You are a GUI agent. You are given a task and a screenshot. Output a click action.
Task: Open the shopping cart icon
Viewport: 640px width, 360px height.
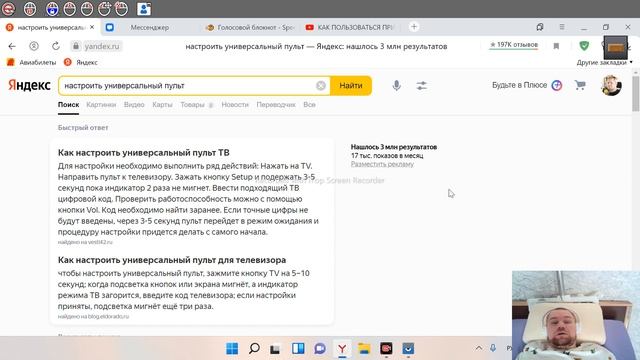[x=580, y=85]
